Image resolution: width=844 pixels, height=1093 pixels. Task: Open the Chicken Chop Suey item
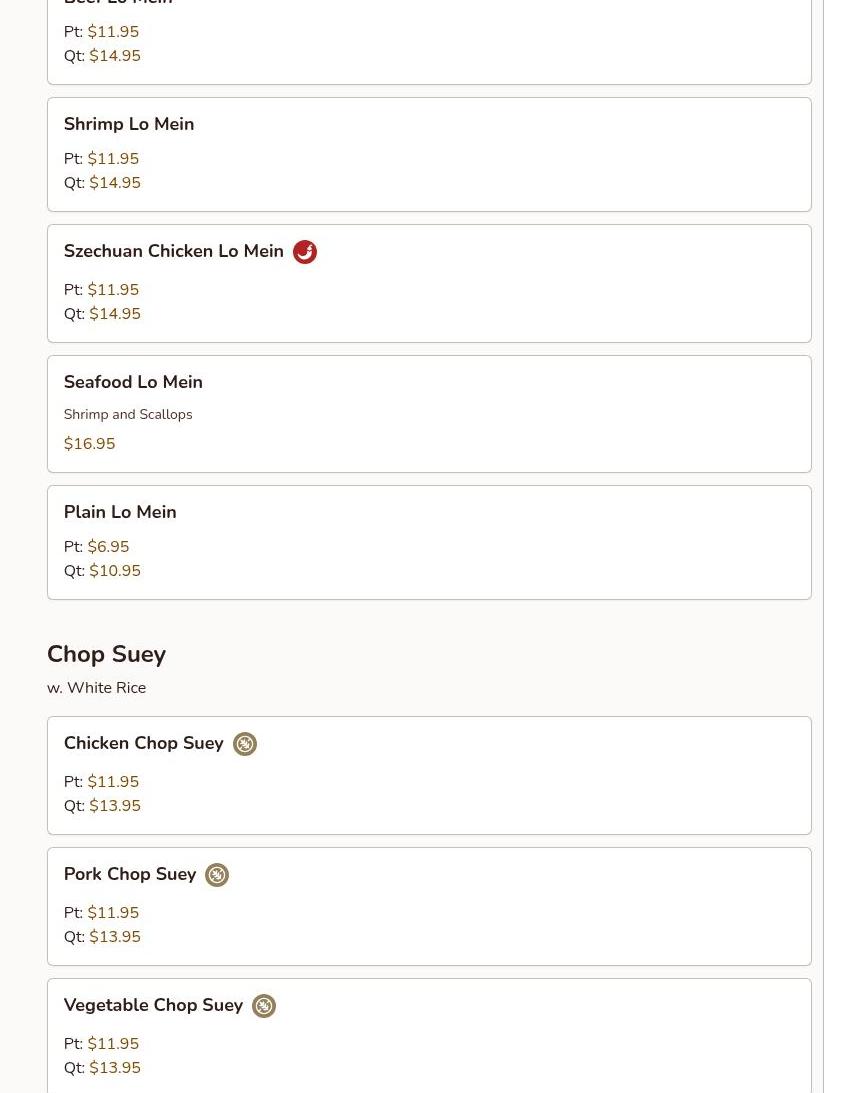(x=143, y=743)
